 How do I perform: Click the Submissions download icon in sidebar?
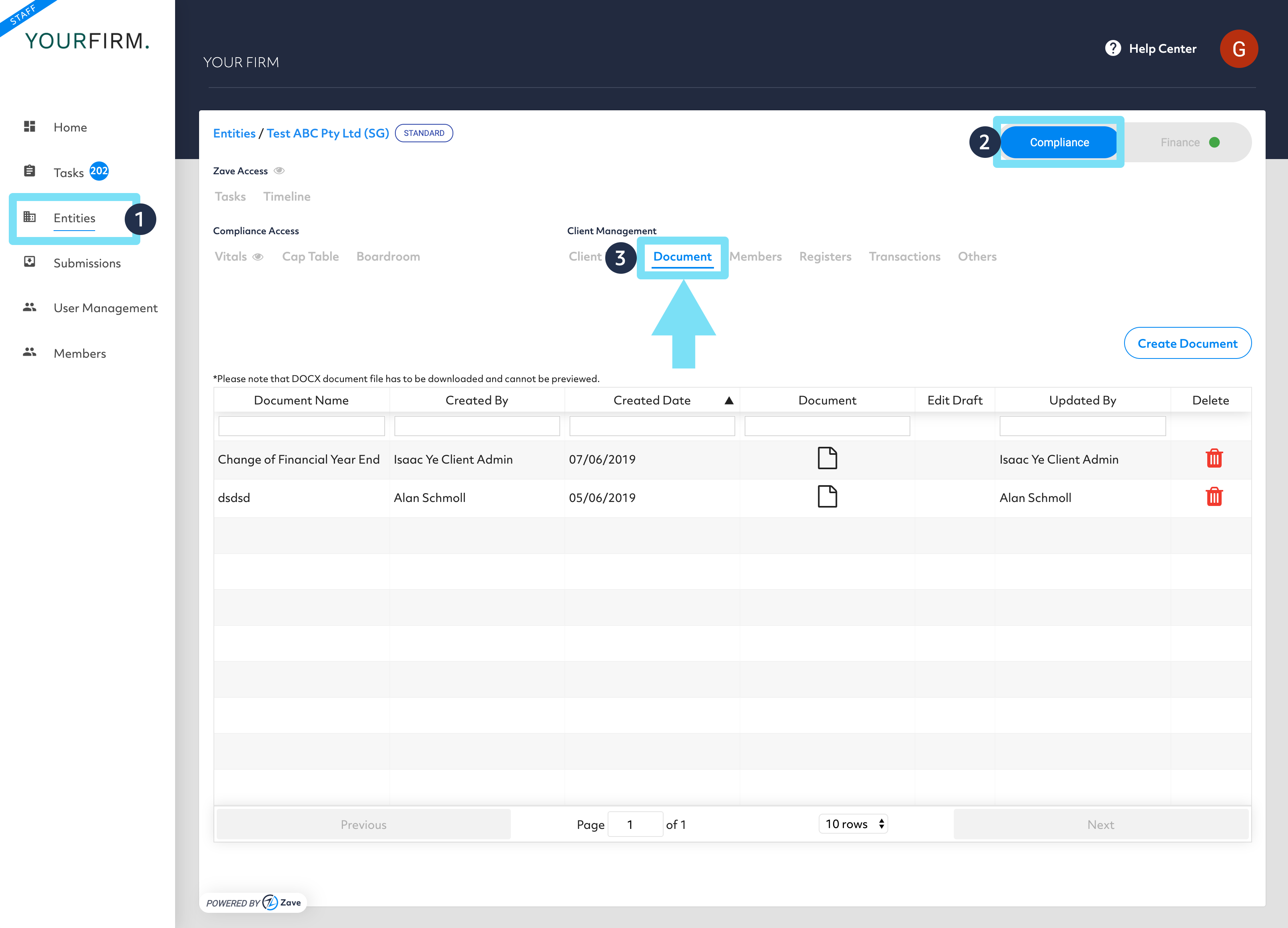(30, 262)
